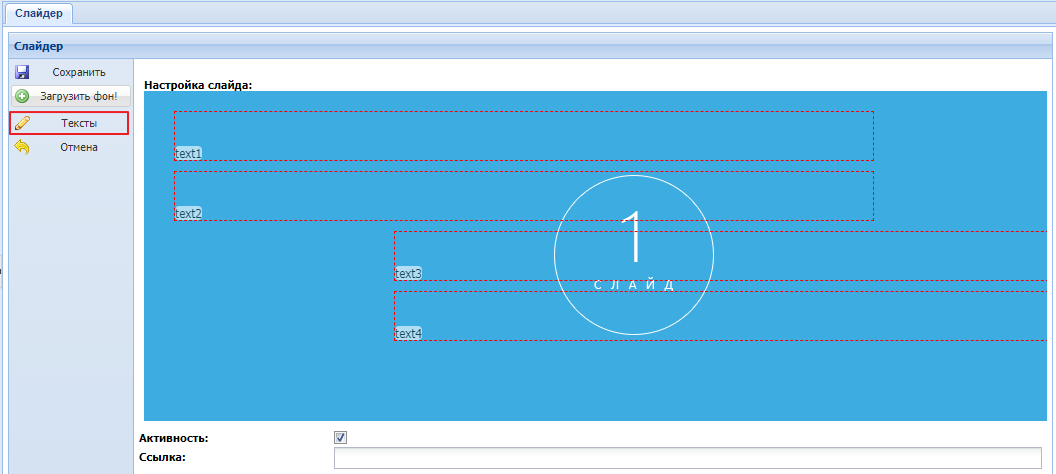Click the Слайдер panel header

[39, 46]
